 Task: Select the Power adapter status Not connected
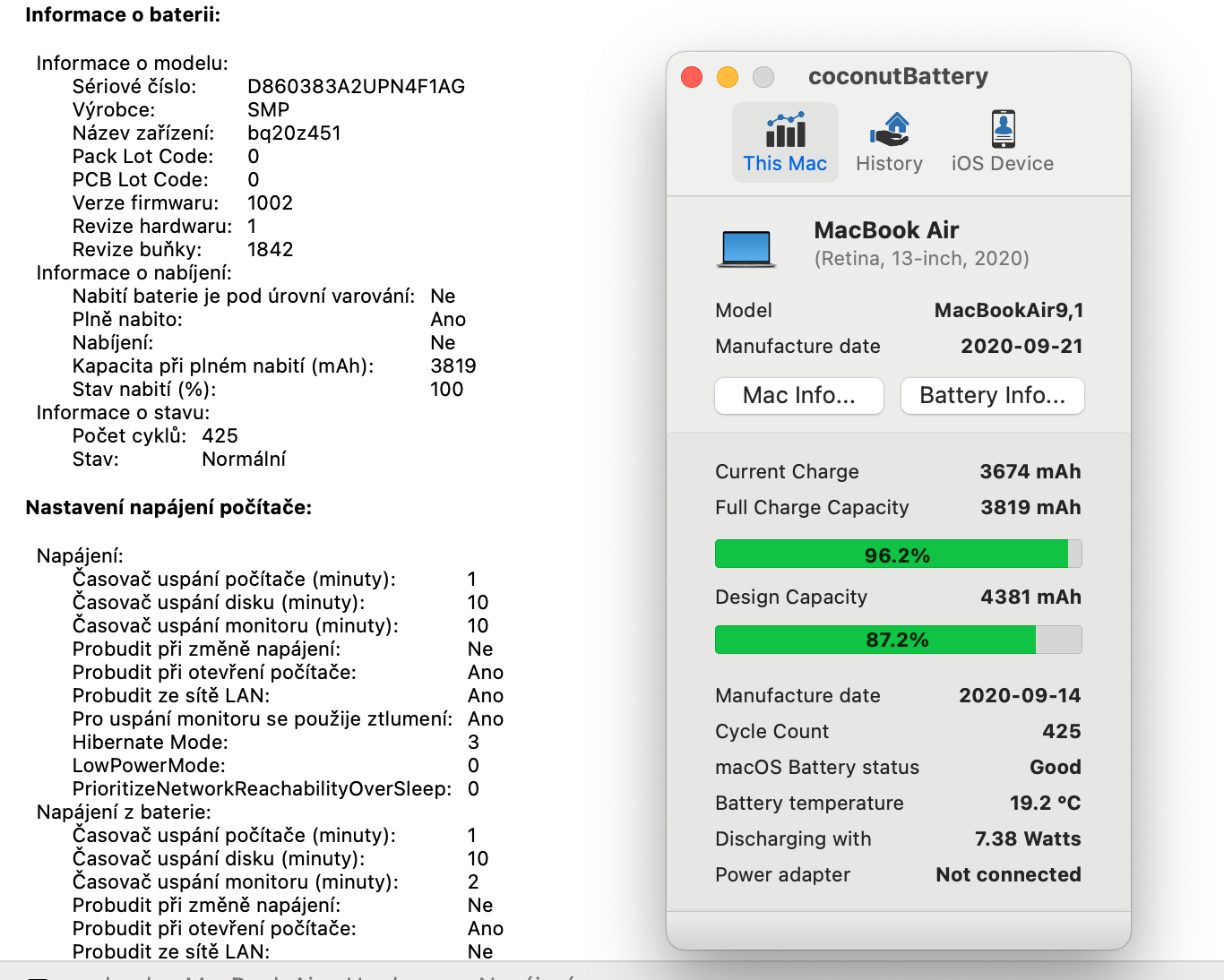[x=1008, y=875]
